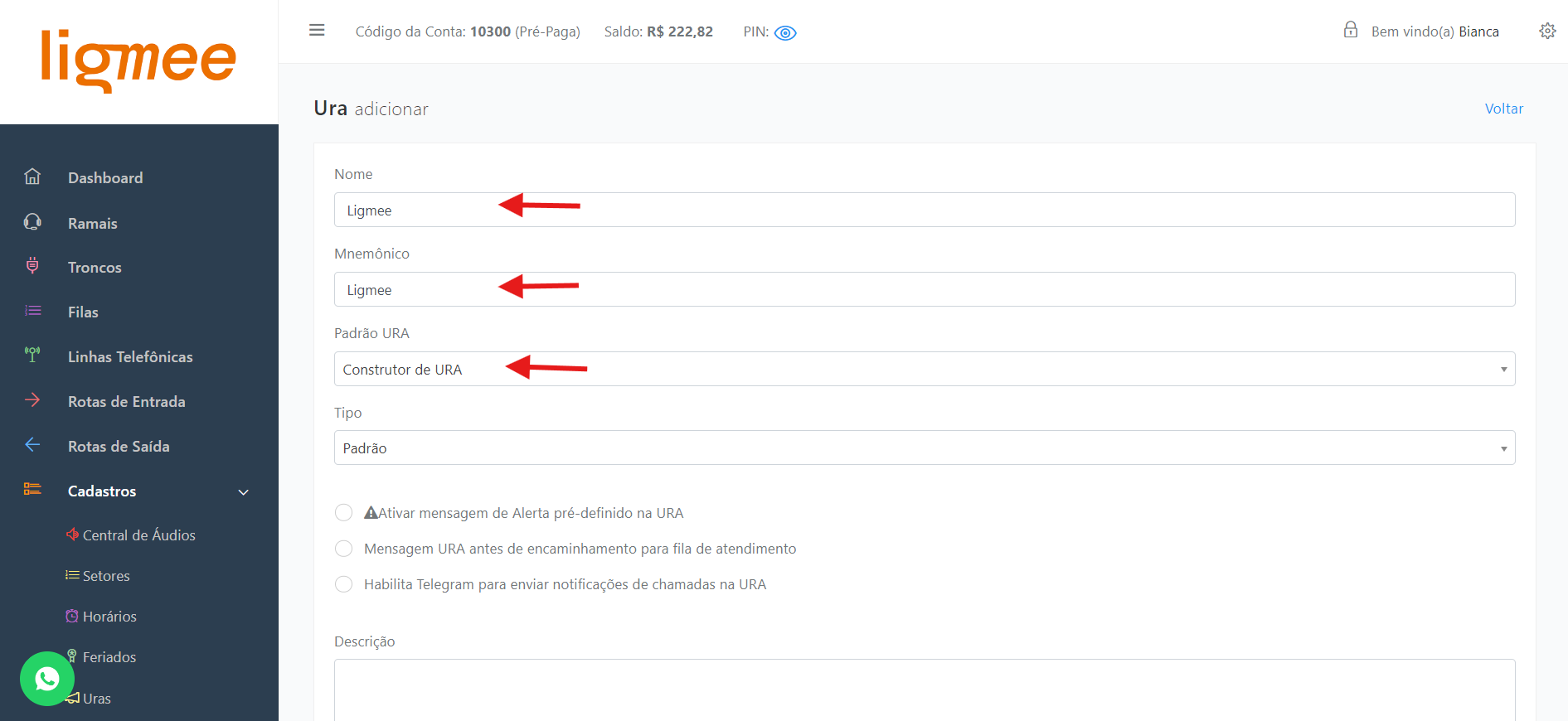Collapse the Cadastros menu chevron

[x=244, y=492]
